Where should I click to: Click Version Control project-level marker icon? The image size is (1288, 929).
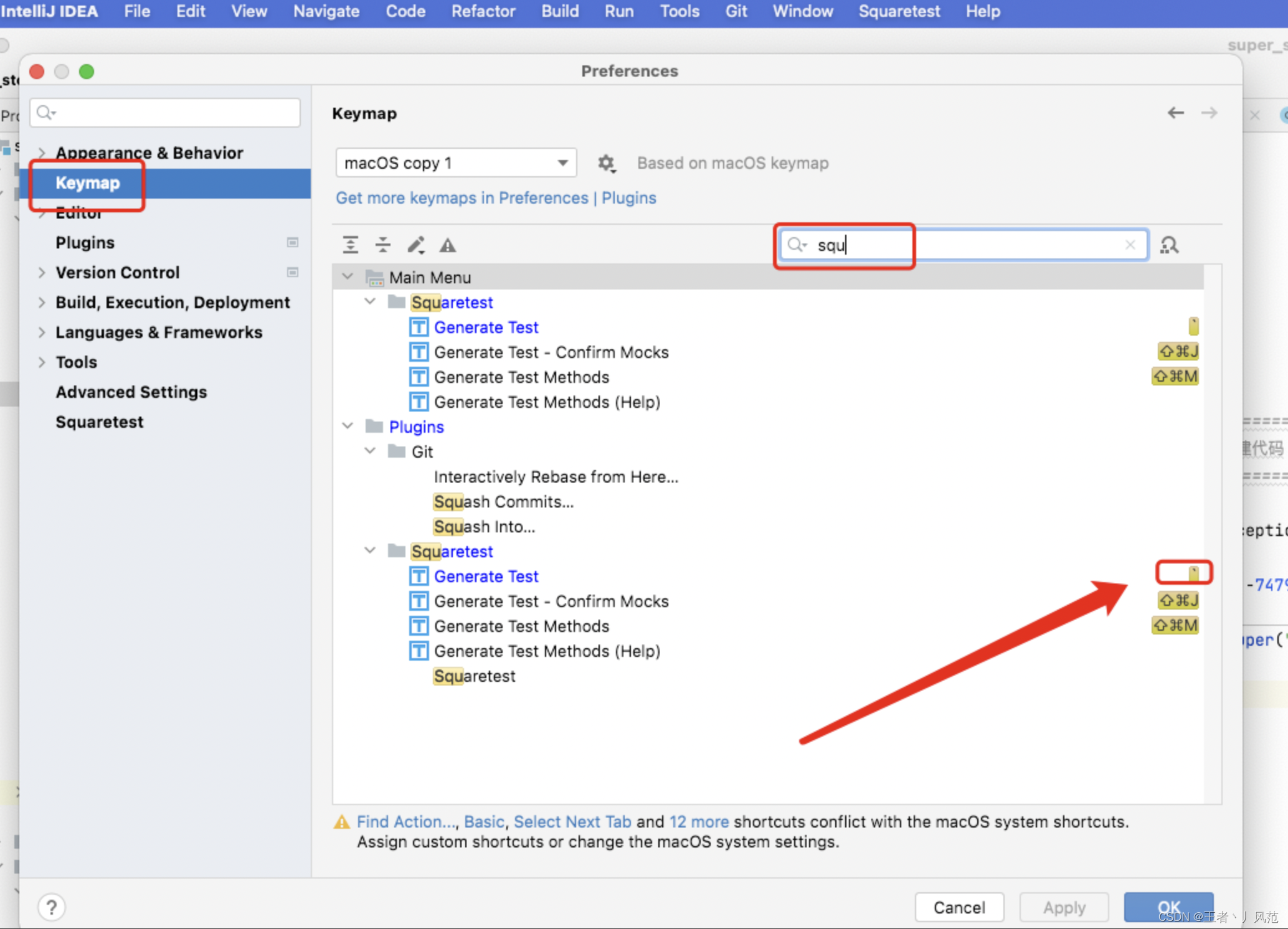[292, 272]
